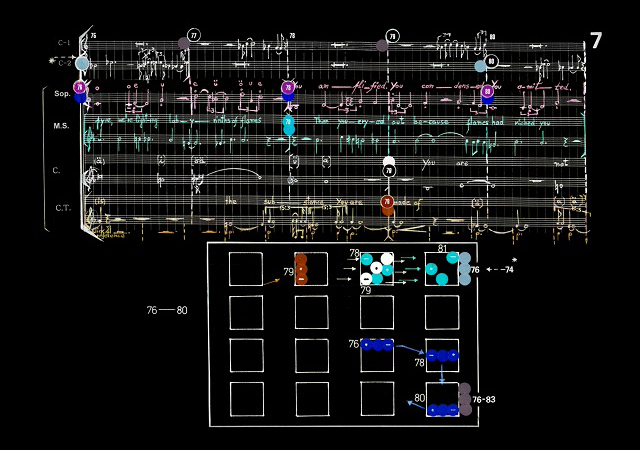Select the purple 76 marker on Sop. staff
This screenshot has width=640, height=450.
80,87
